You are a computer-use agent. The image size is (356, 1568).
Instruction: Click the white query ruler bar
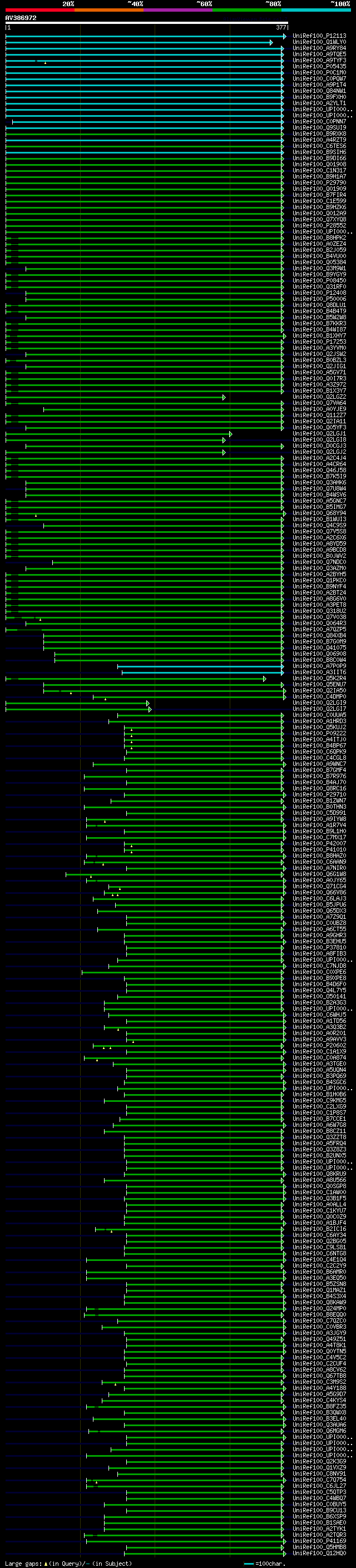(147, 23)
